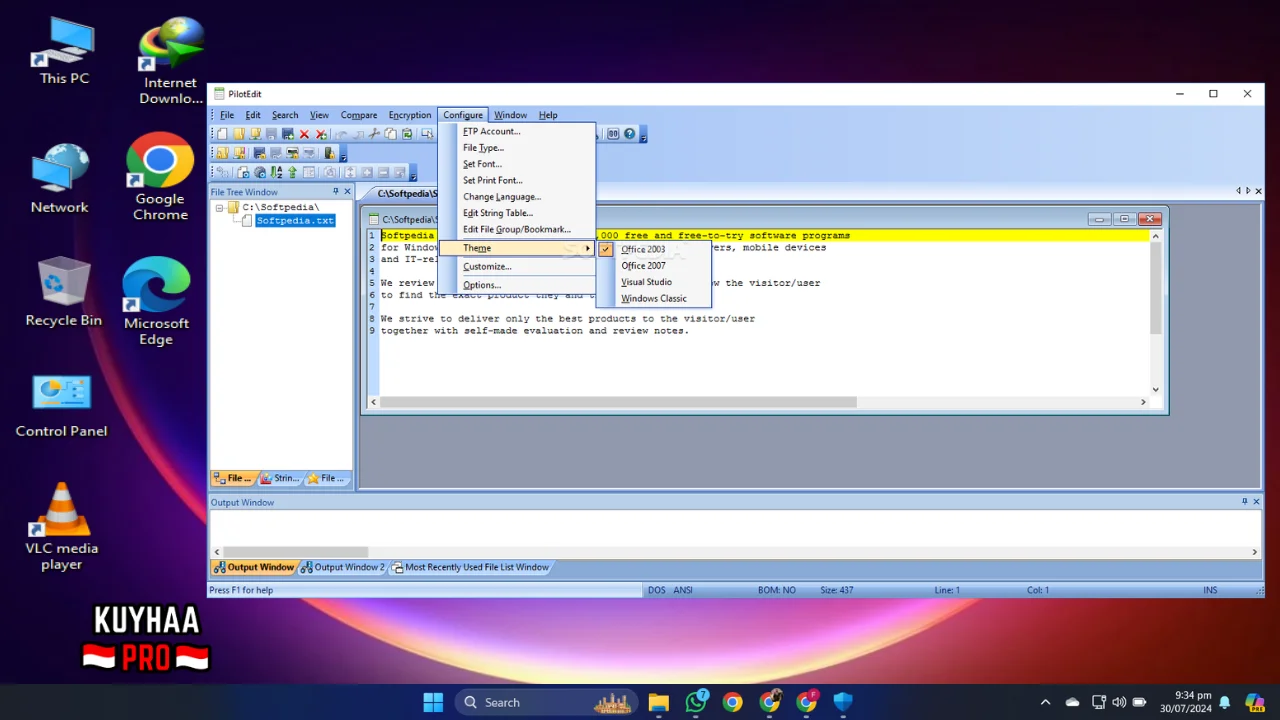Select Softpedia.txt in File Tree
This screenshot has width=1280, height=720.
click(295, 221)
